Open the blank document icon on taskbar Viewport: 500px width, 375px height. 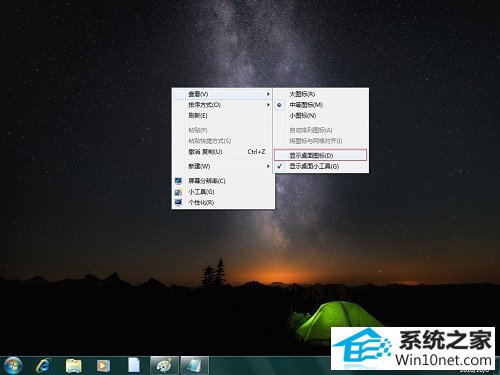pos(134,365)
